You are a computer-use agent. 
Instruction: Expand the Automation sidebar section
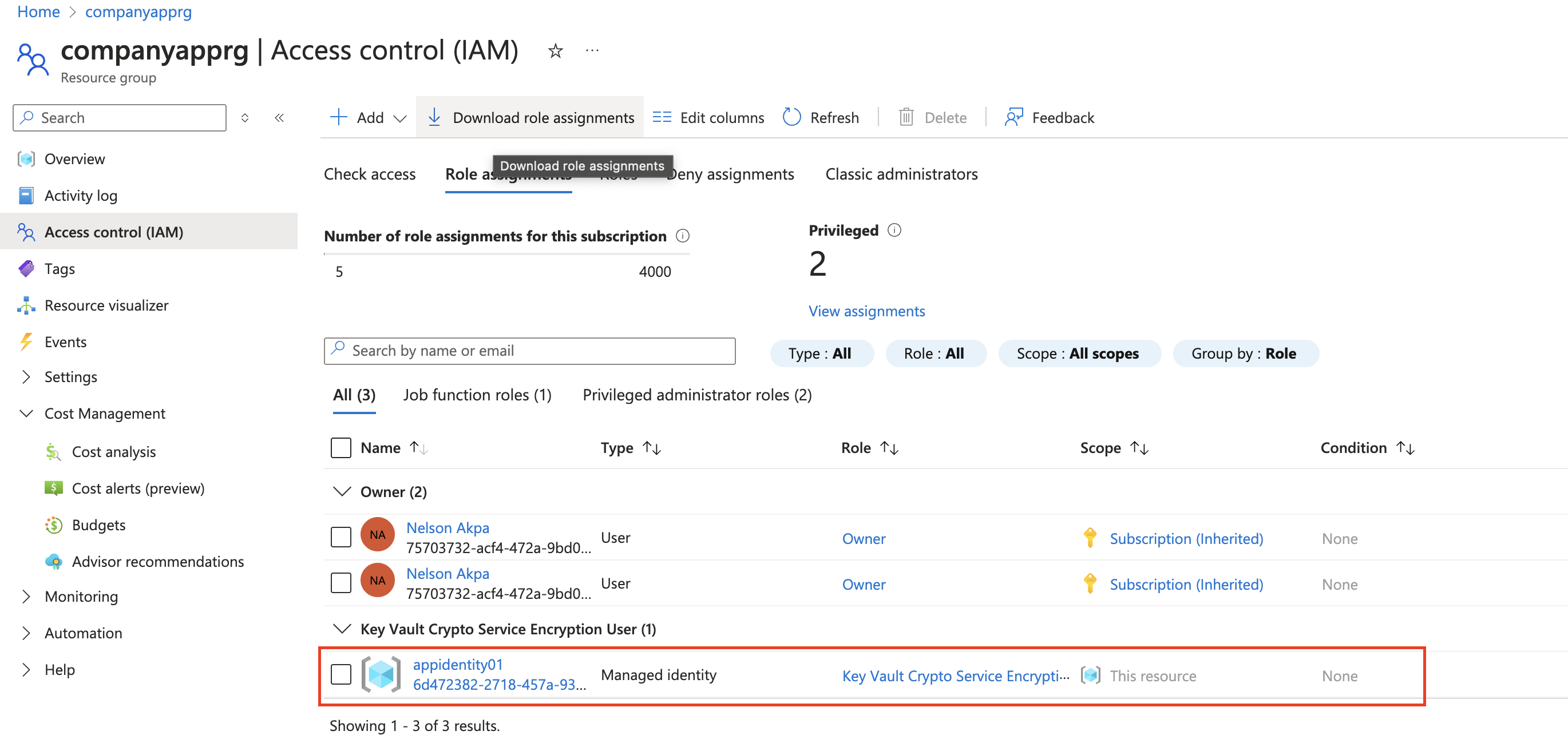pyautogui.click(x=26, y=633)
